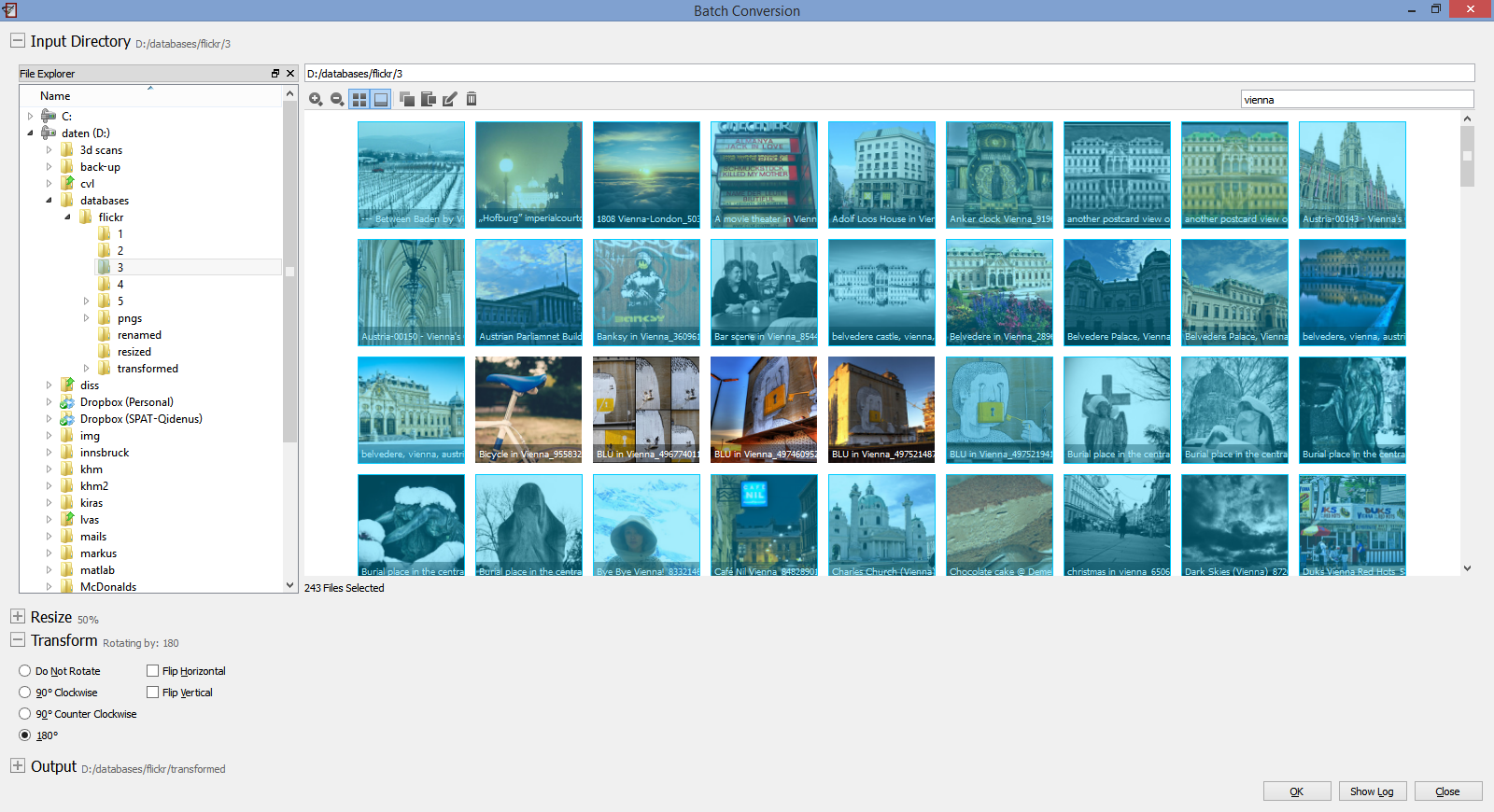
Task: Enable the Flip Vertical checkbox
Action: pos(152,693)
